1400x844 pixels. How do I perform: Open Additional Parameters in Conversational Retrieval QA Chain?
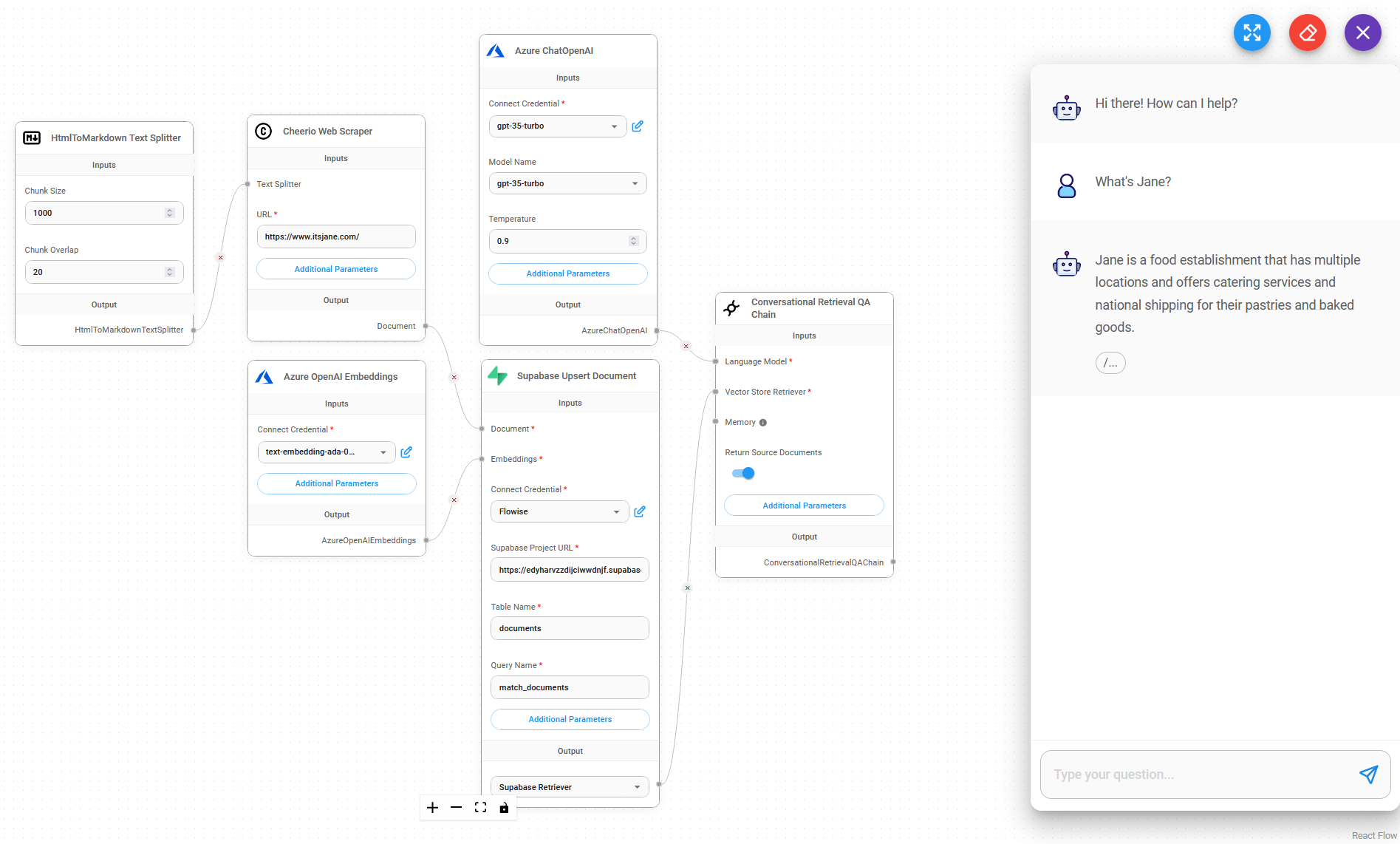tap(804, 506)
